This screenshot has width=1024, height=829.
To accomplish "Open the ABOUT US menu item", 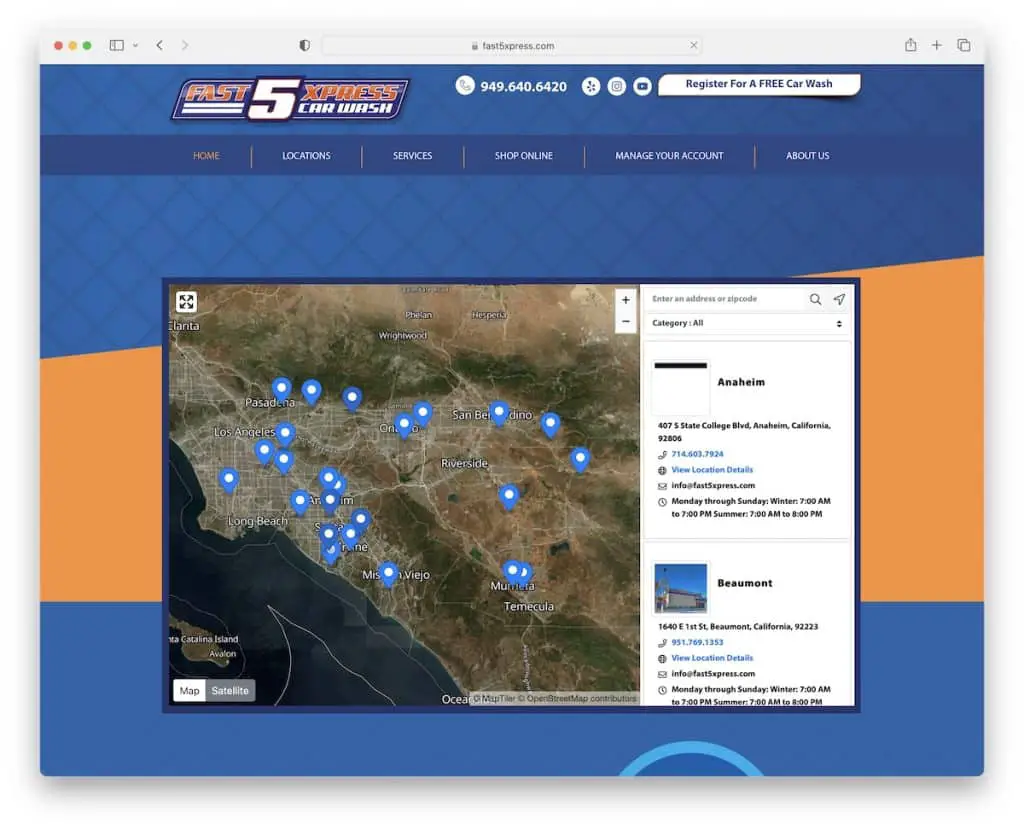I will [807, 155].
